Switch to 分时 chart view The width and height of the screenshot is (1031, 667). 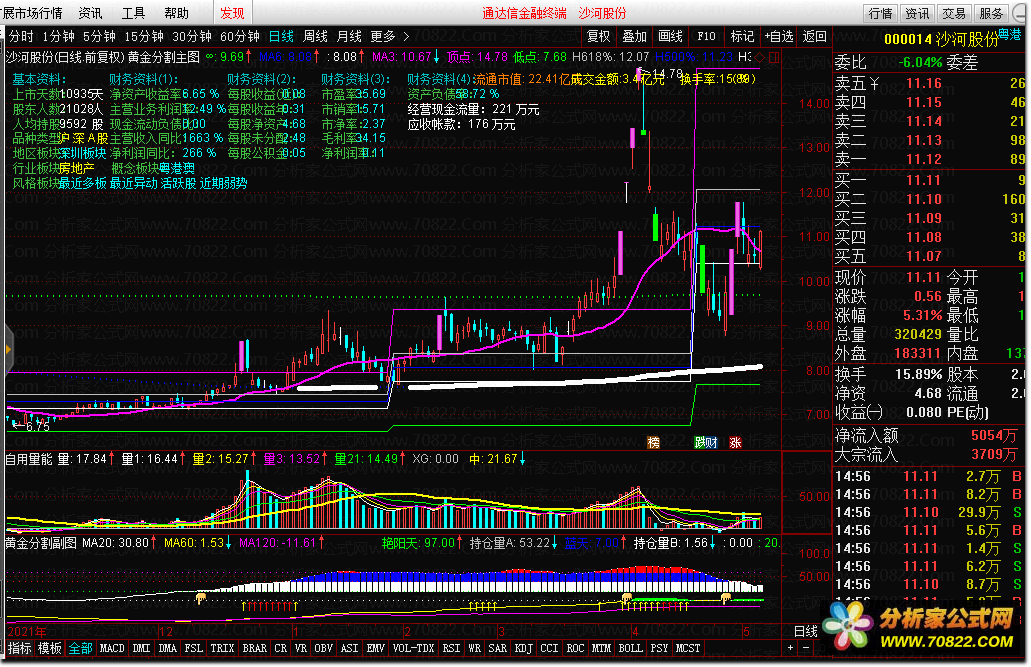[21, 36]
